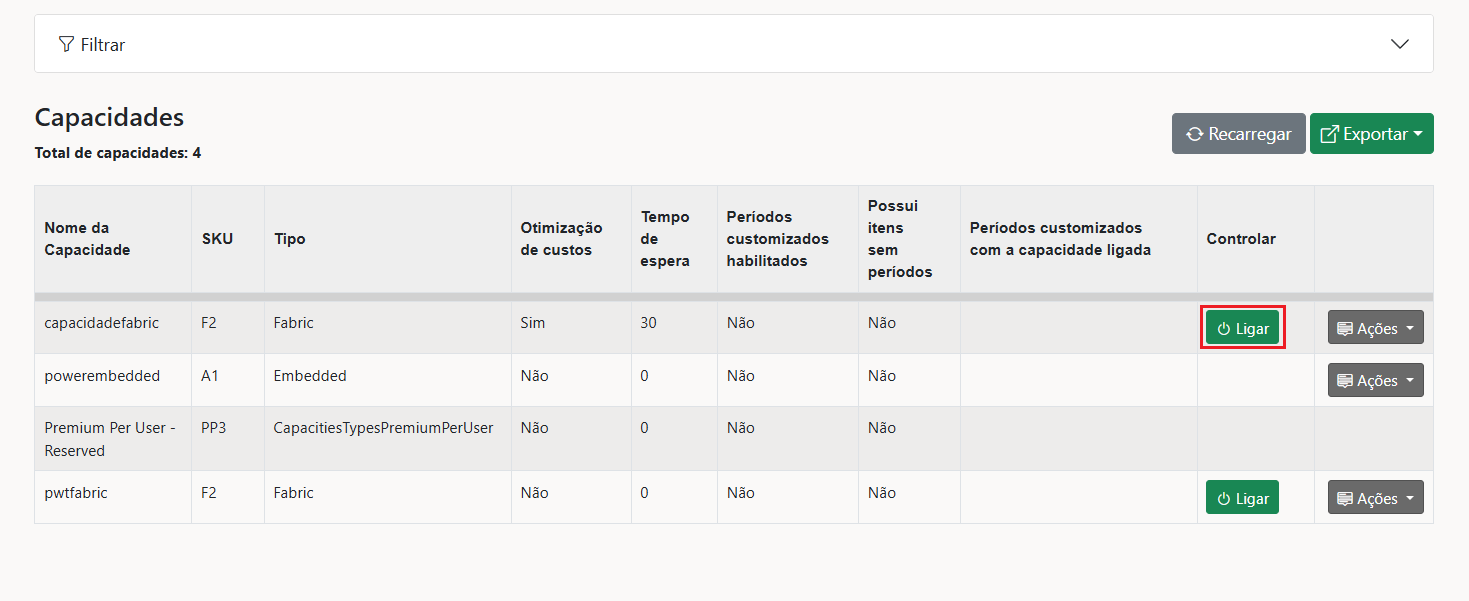Viewport: 1469px width, 601px height.
Task: Click the power icon for pwtfabric
Action: [1223, 498]
